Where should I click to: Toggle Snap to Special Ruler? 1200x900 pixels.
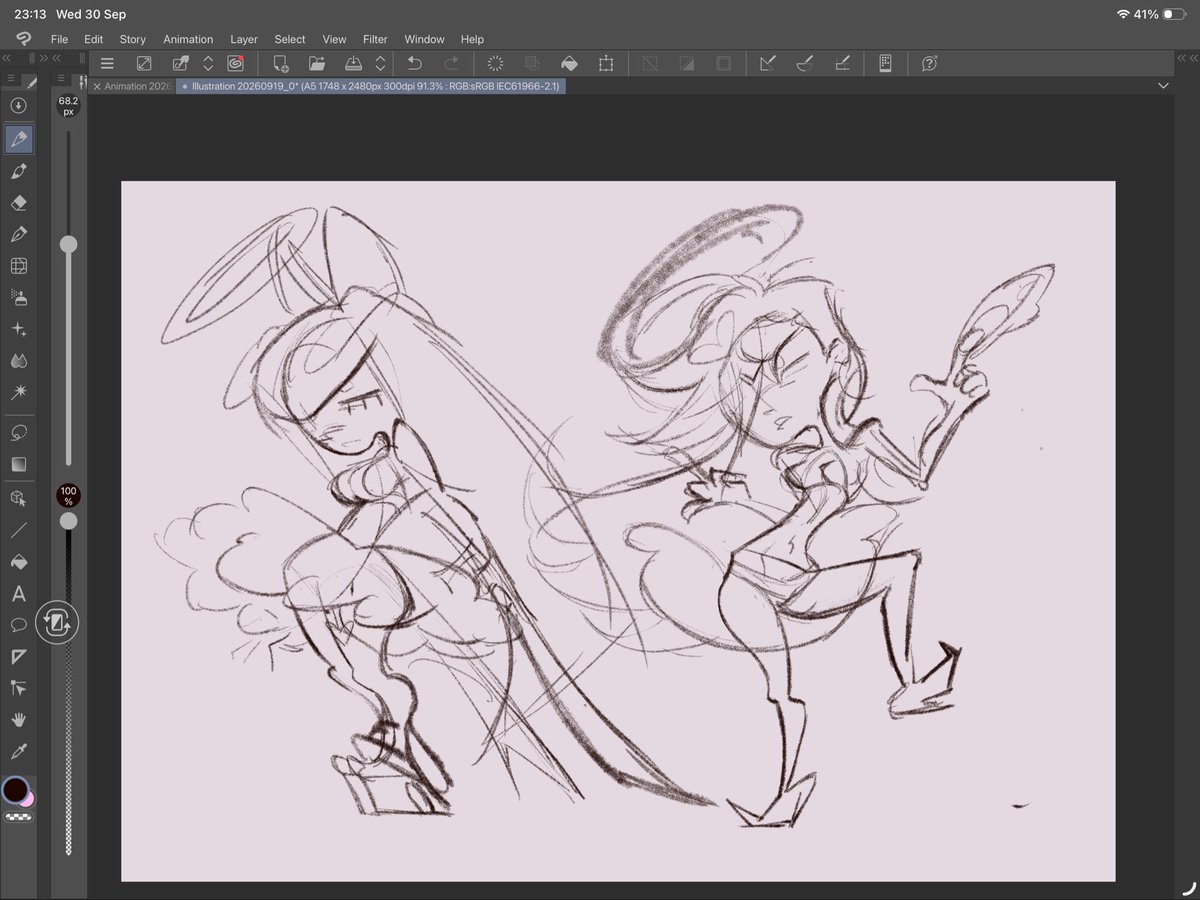pyautogui.click(x=805, y=63)
